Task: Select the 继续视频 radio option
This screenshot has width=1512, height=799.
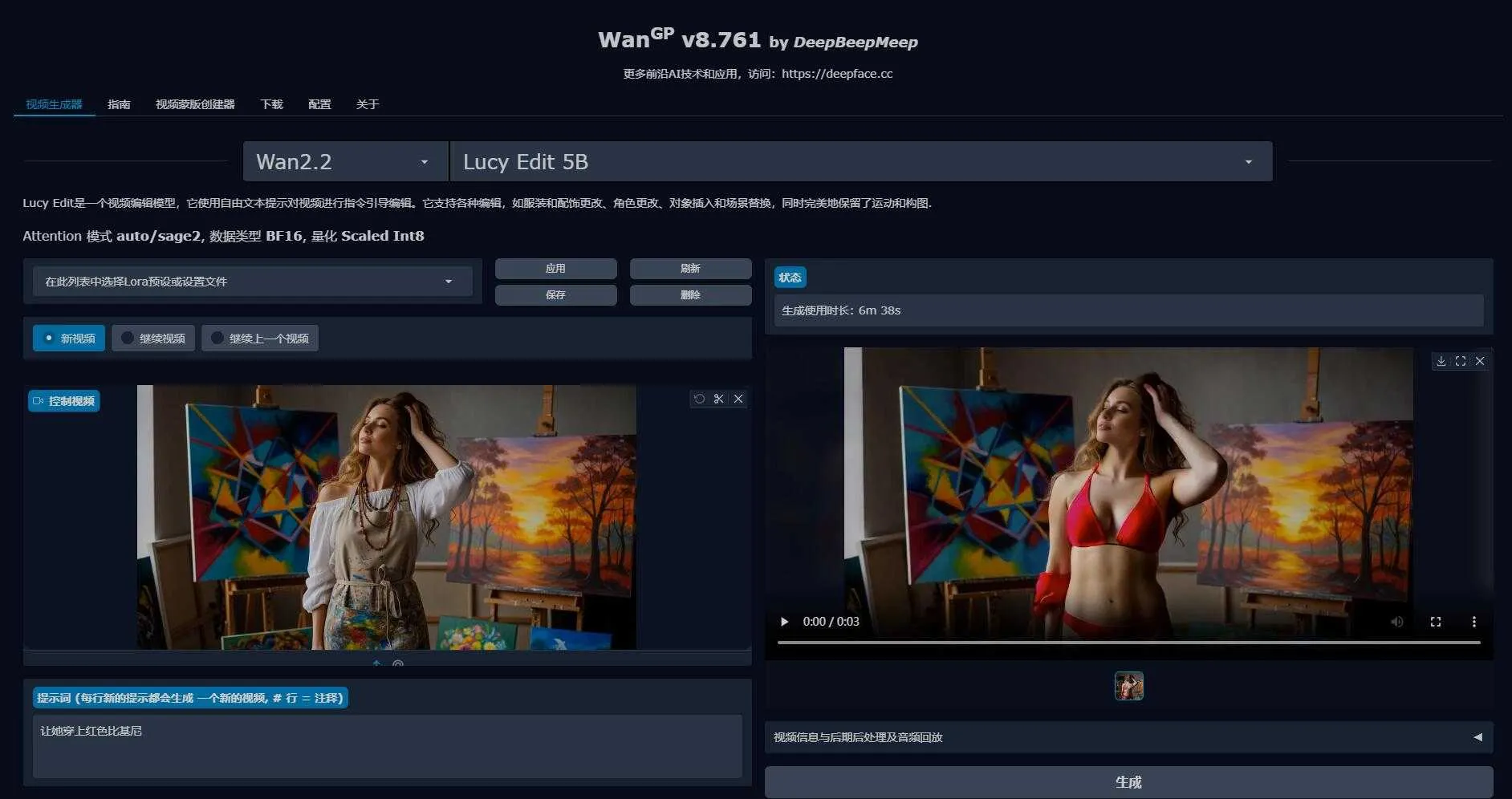Action: coord(153,339)
